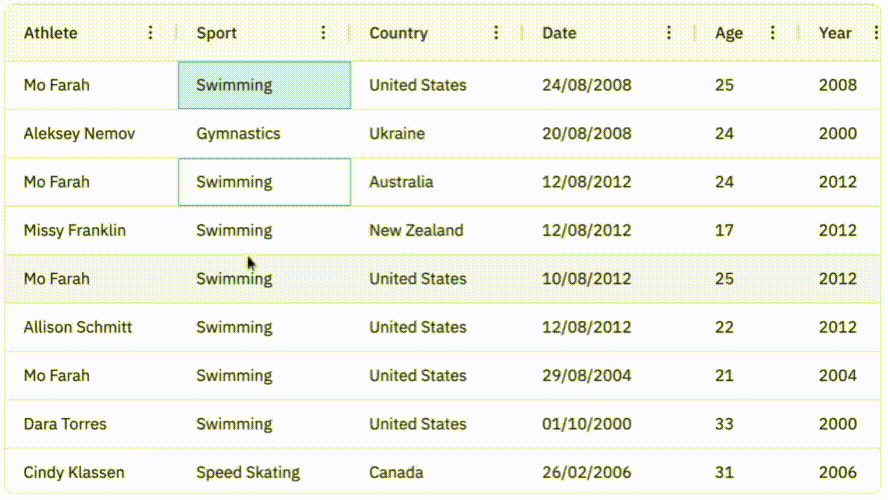Open the Year column menu icon
The height and width of the screenshot is (500, 888).
coord(876,33)
